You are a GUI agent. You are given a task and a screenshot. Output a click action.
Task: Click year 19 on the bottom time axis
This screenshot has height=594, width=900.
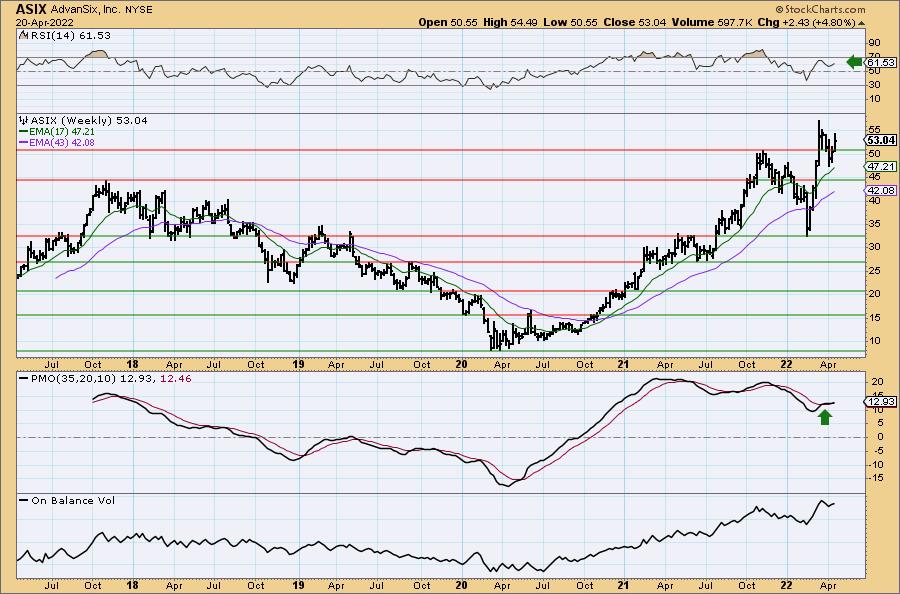point(298,585)
